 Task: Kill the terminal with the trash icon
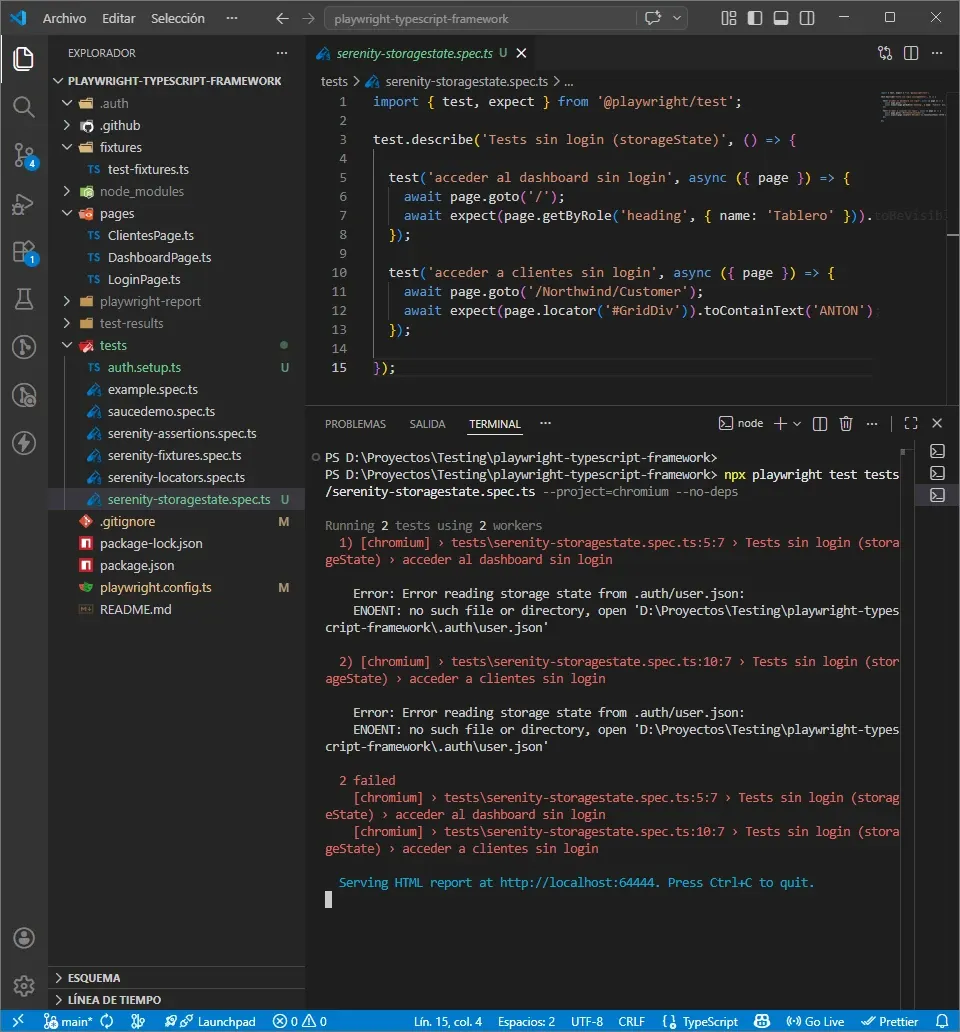[845, 423]
